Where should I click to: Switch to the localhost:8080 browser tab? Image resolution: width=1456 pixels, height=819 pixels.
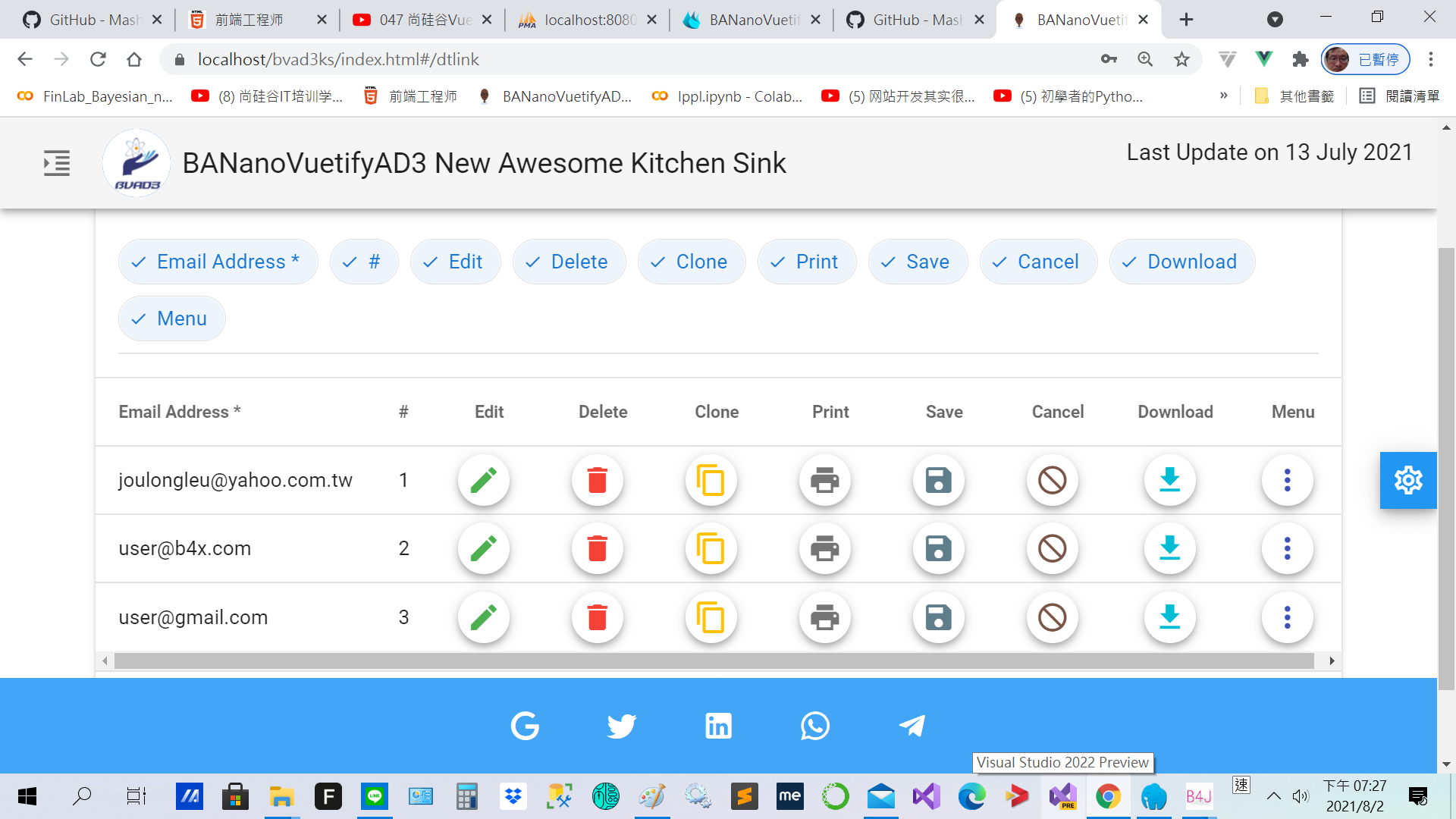click(x=588, y=20)
